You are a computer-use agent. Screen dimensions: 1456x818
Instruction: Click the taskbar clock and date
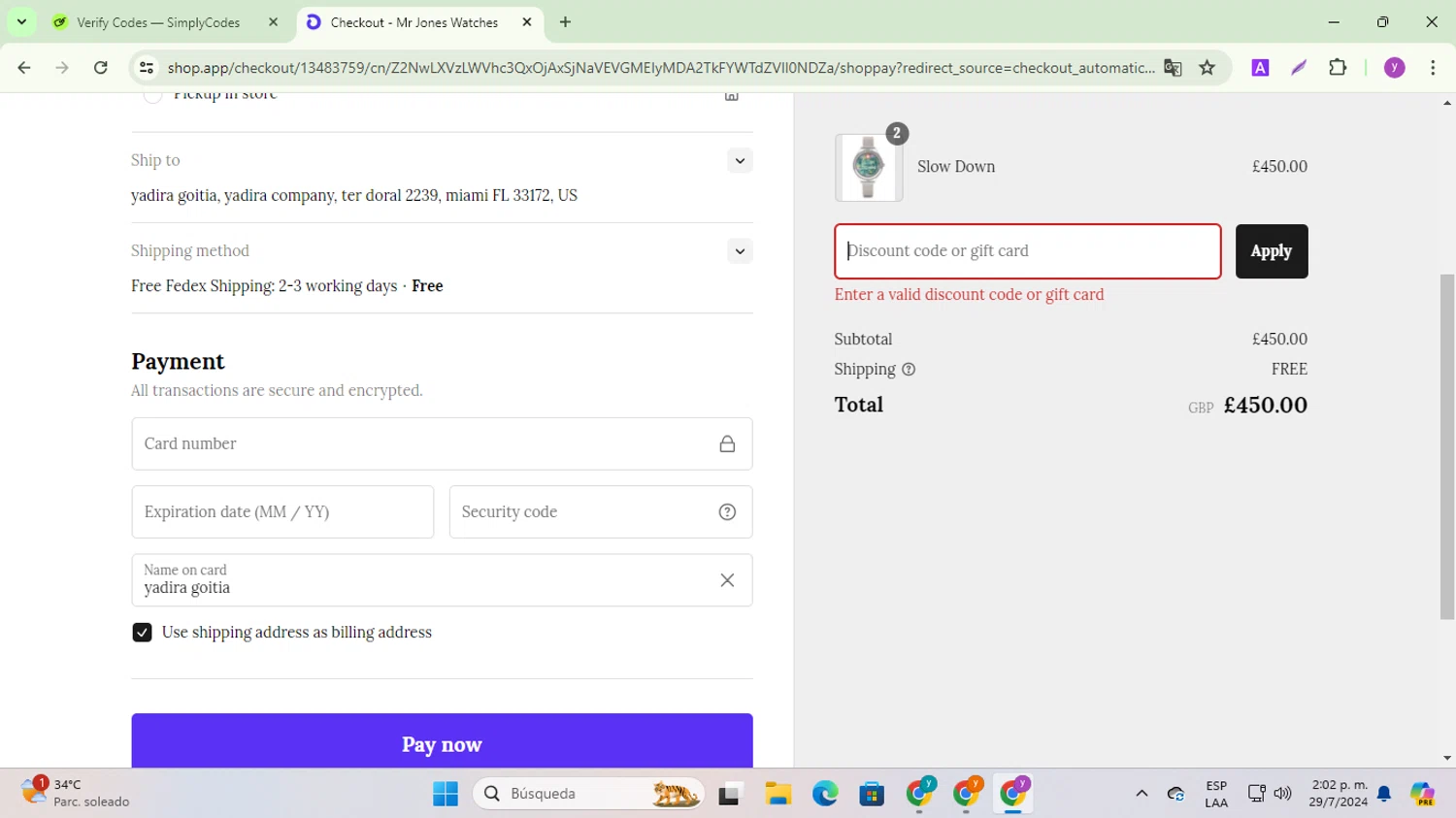pyautogui.click(x=1338, y=794)
